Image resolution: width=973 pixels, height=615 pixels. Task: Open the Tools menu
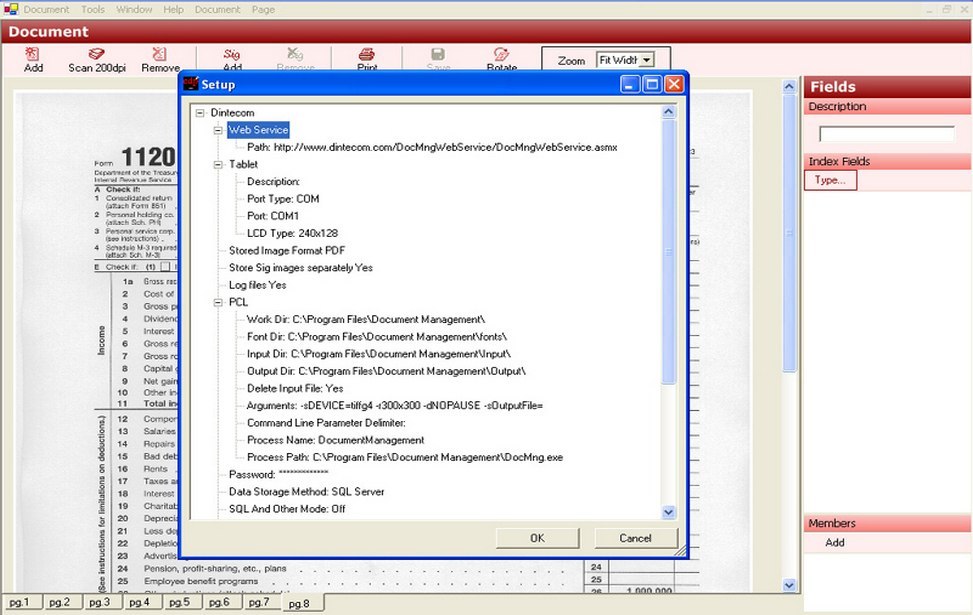pyautogui.click(x=91, y=9)
